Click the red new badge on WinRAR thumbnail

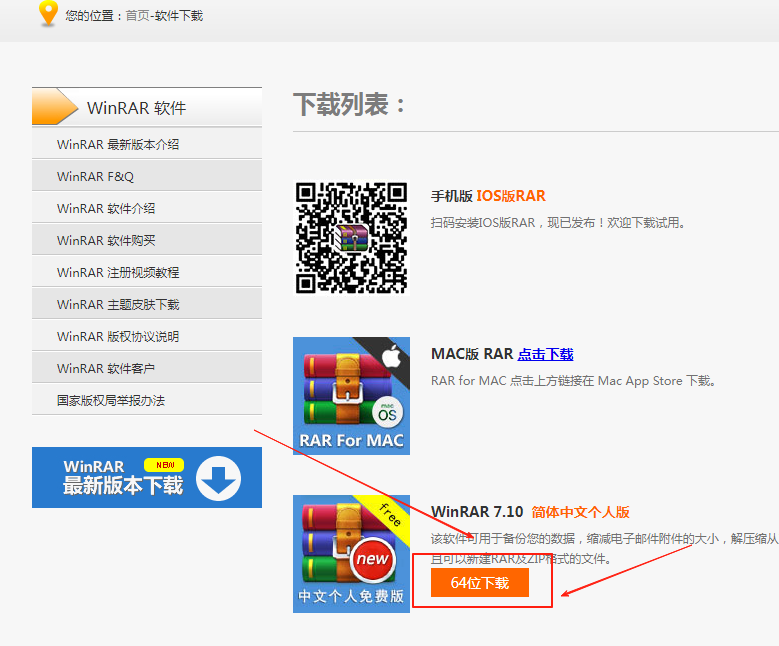point(373,560)
